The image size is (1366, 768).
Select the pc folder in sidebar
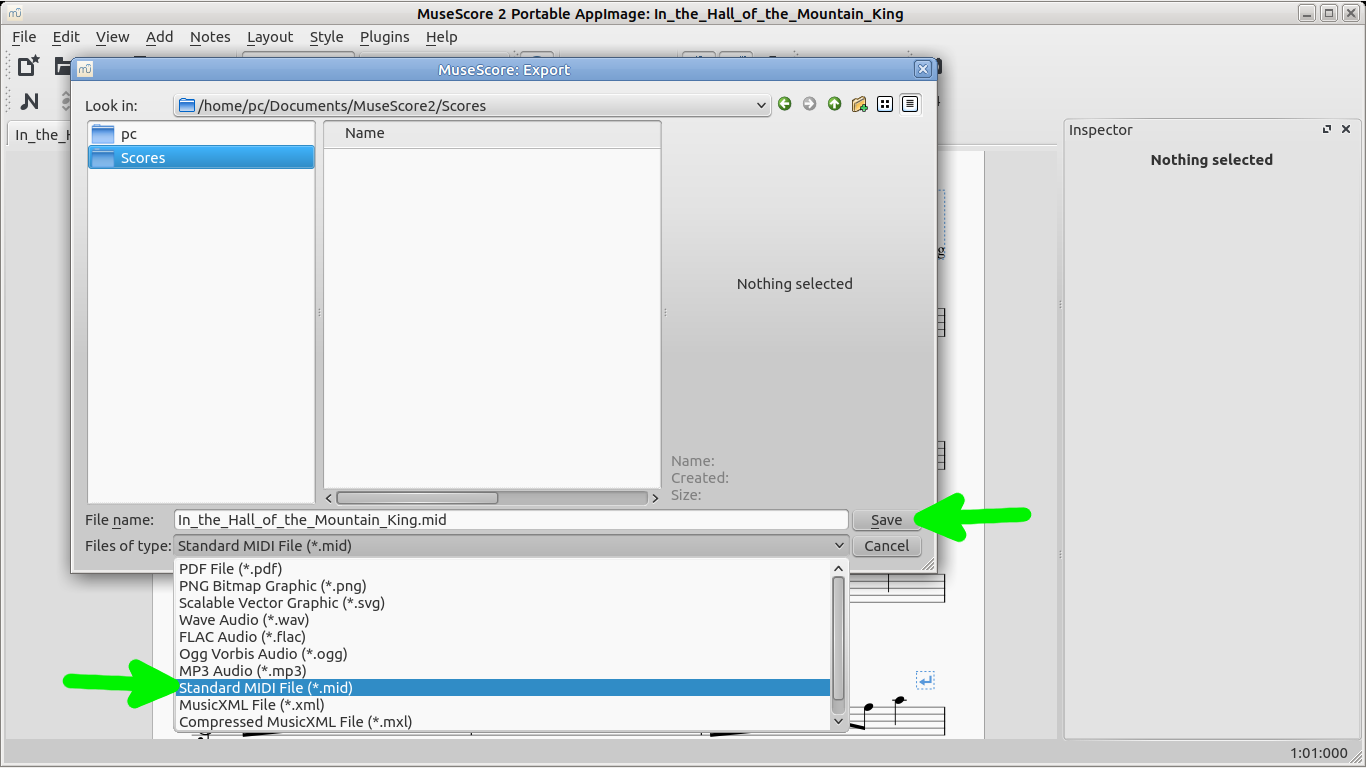[201, 134]
